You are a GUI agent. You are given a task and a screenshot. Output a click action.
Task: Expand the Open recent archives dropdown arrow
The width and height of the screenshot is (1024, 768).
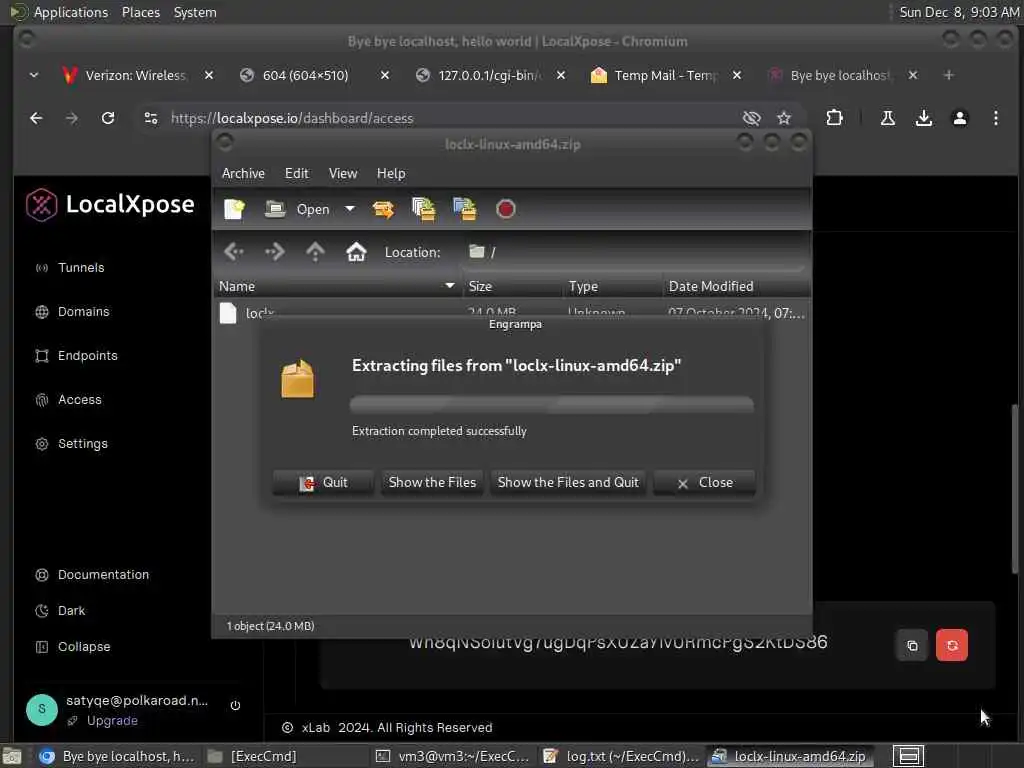click(x=350, y=209)
